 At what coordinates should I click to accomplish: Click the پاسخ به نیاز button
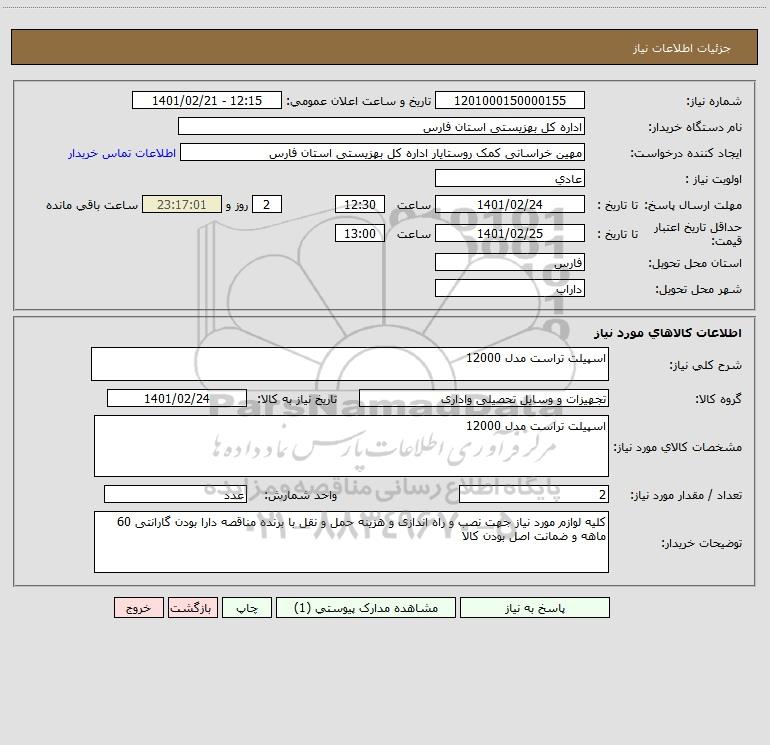click(535, 607)
